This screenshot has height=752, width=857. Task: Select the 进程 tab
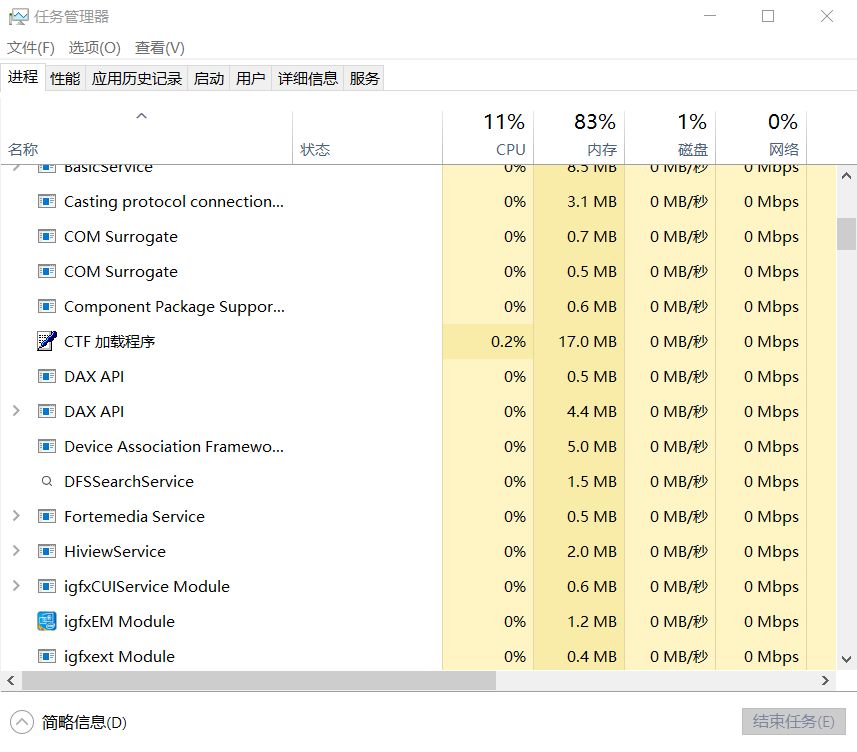[23, 77]
